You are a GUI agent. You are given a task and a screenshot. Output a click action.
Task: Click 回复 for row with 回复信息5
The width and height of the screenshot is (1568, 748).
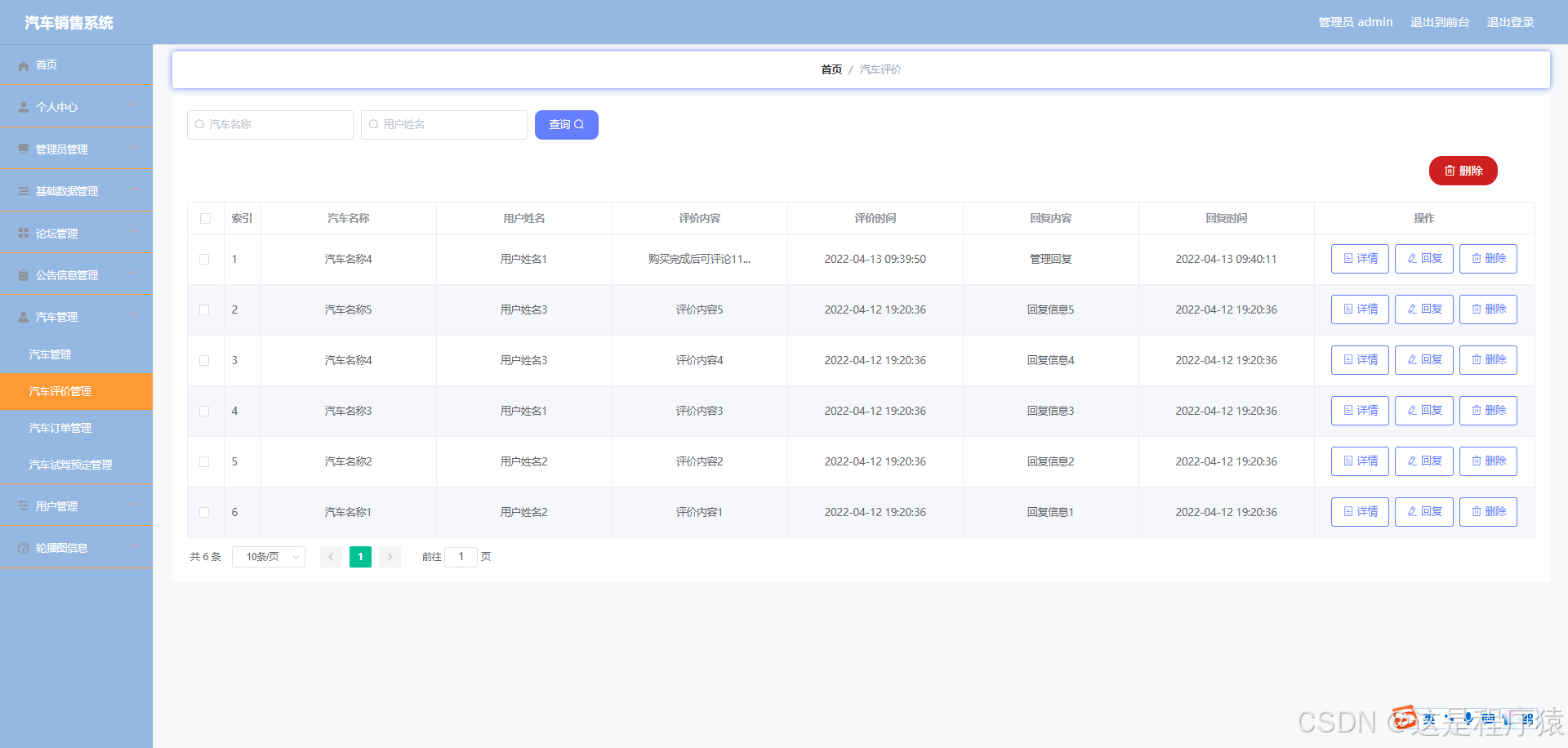point(1424,309)
